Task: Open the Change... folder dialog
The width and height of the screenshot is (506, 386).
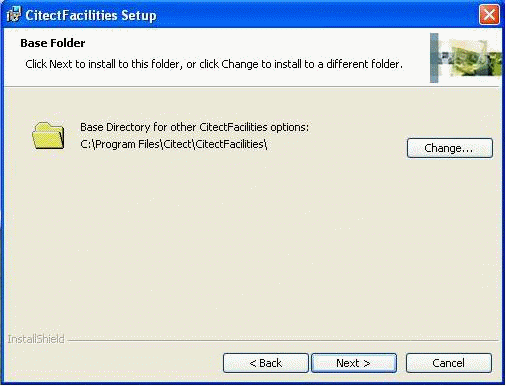Action: click(450, 148)
